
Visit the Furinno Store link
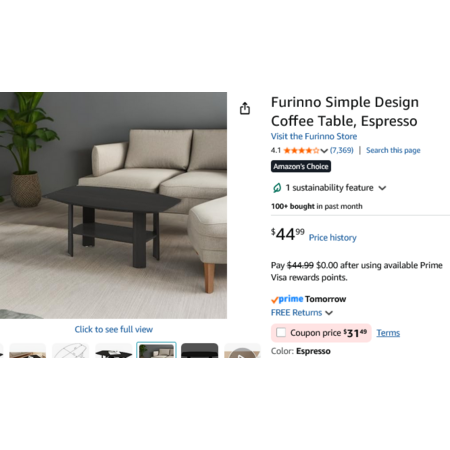pos(314,136)
